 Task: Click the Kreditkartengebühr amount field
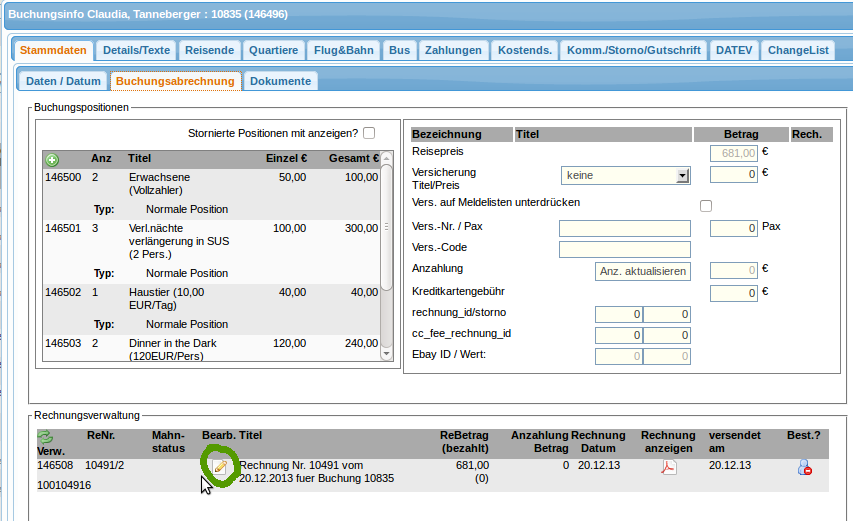pyautogui.click(x=733, y=293)
